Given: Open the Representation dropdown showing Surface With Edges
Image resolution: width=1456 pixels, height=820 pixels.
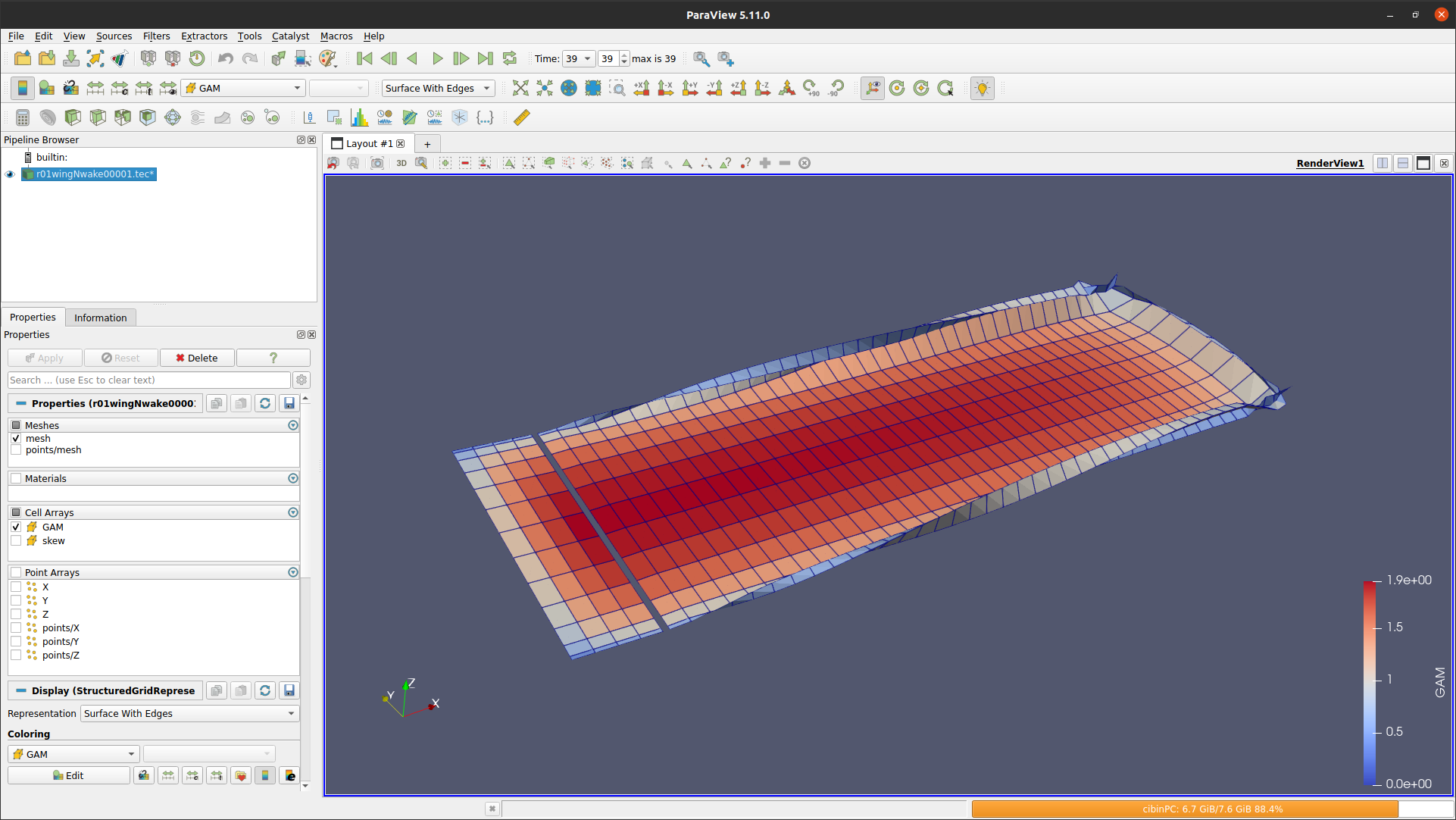Looking at the screenshot, I should click(x=189, y=713).
